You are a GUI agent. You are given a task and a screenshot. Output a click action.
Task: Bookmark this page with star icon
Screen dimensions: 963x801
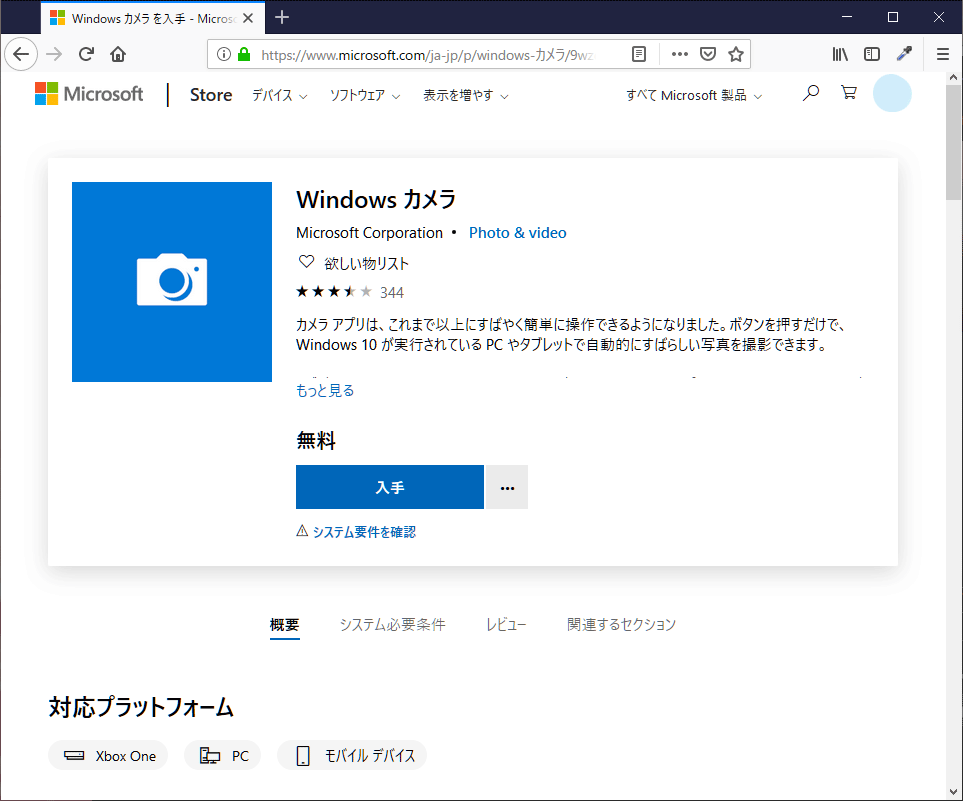736,54
